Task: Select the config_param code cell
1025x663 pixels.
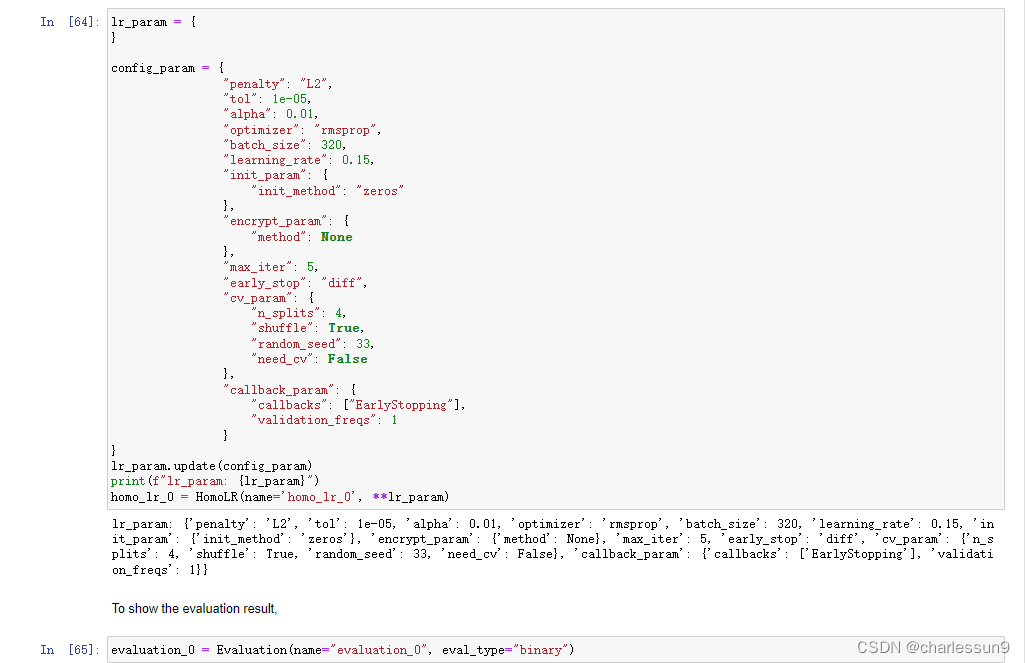Action: tap(300, 250)
